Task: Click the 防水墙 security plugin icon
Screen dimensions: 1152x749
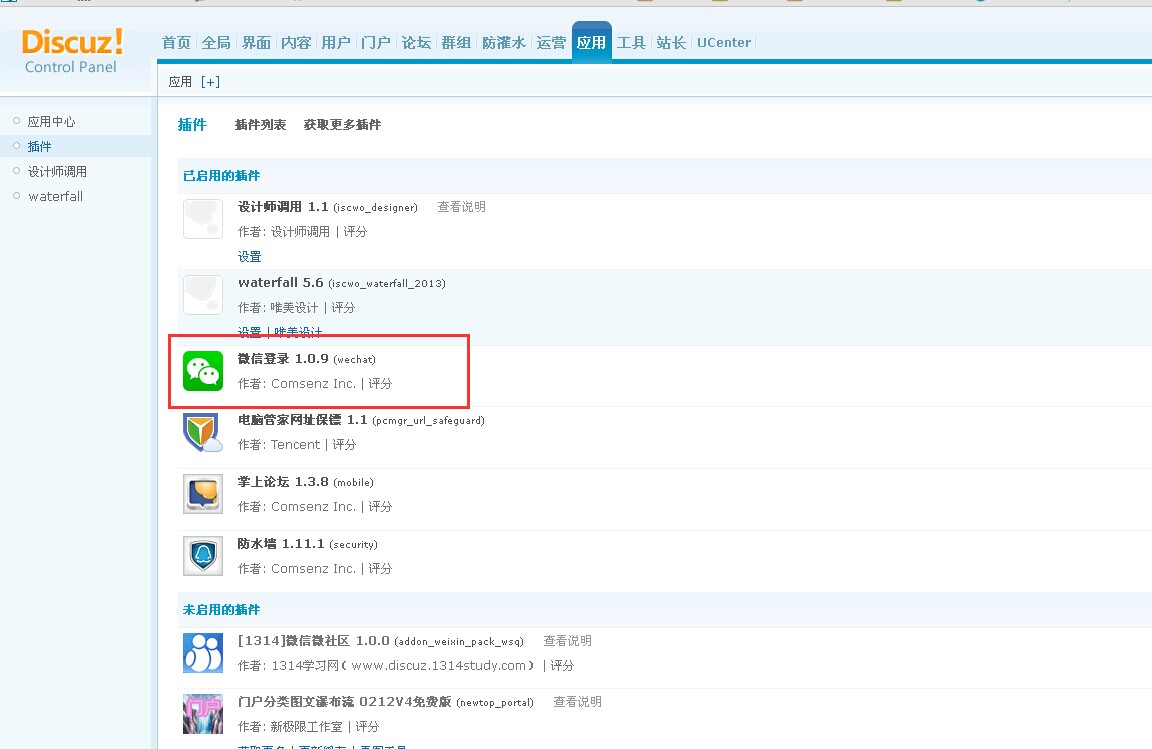Action: [x=203, y=556]
